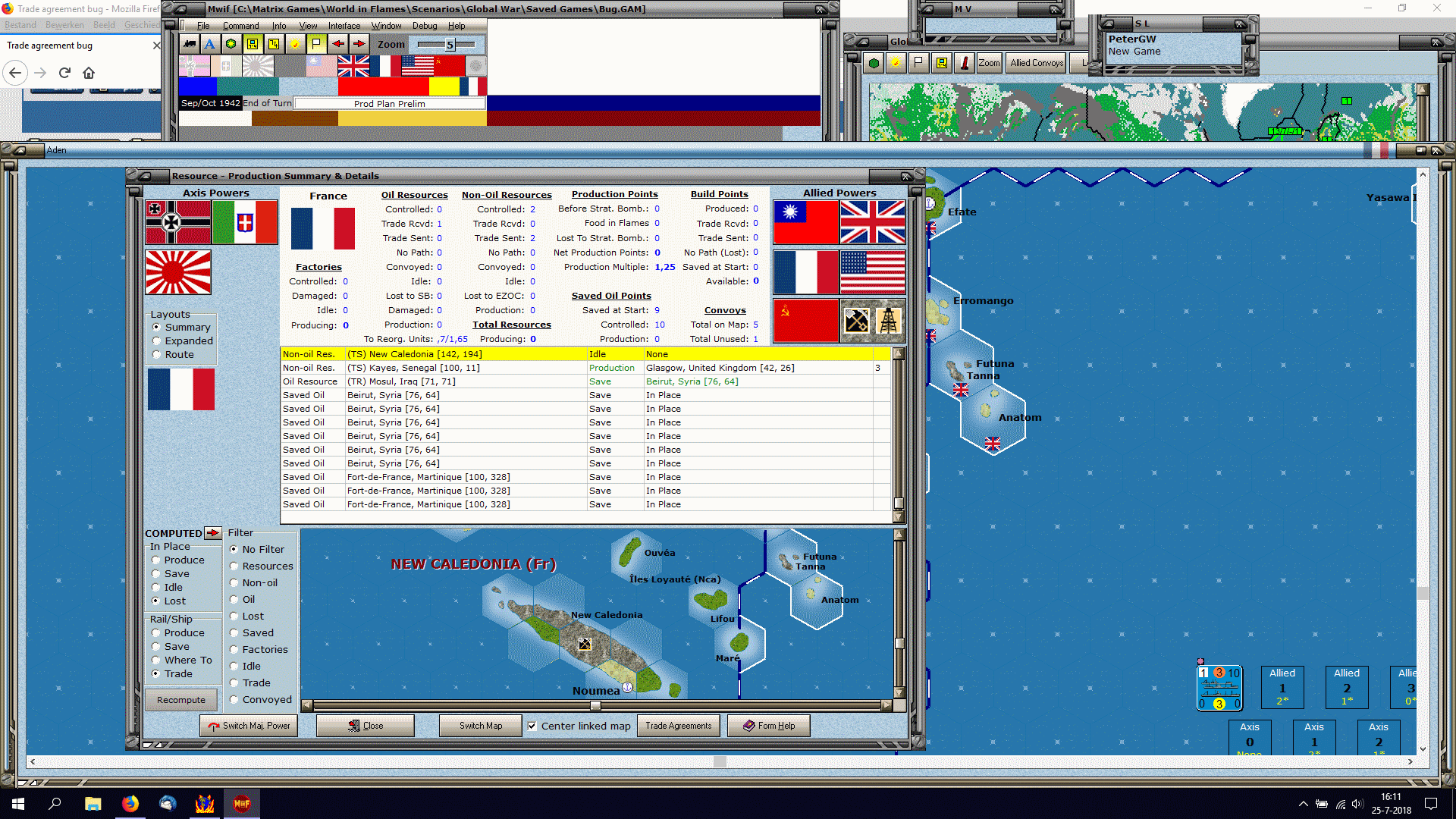Select the Expanded layout radio button
The height and width of the screenshot is (819, 1456).
tap(157, 341)
